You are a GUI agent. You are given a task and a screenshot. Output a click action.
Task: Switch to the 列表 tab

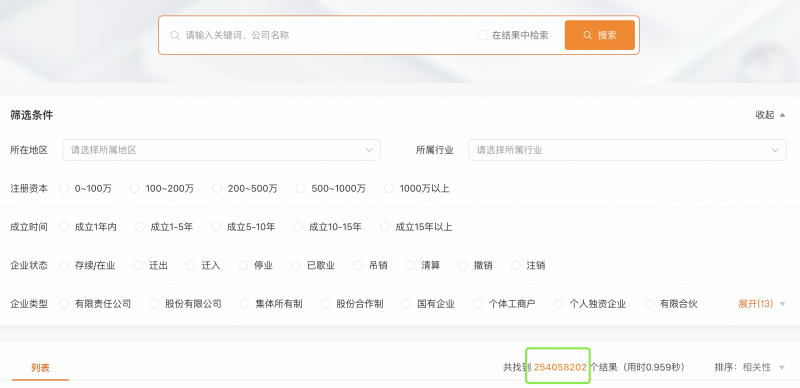pos(40,368)
